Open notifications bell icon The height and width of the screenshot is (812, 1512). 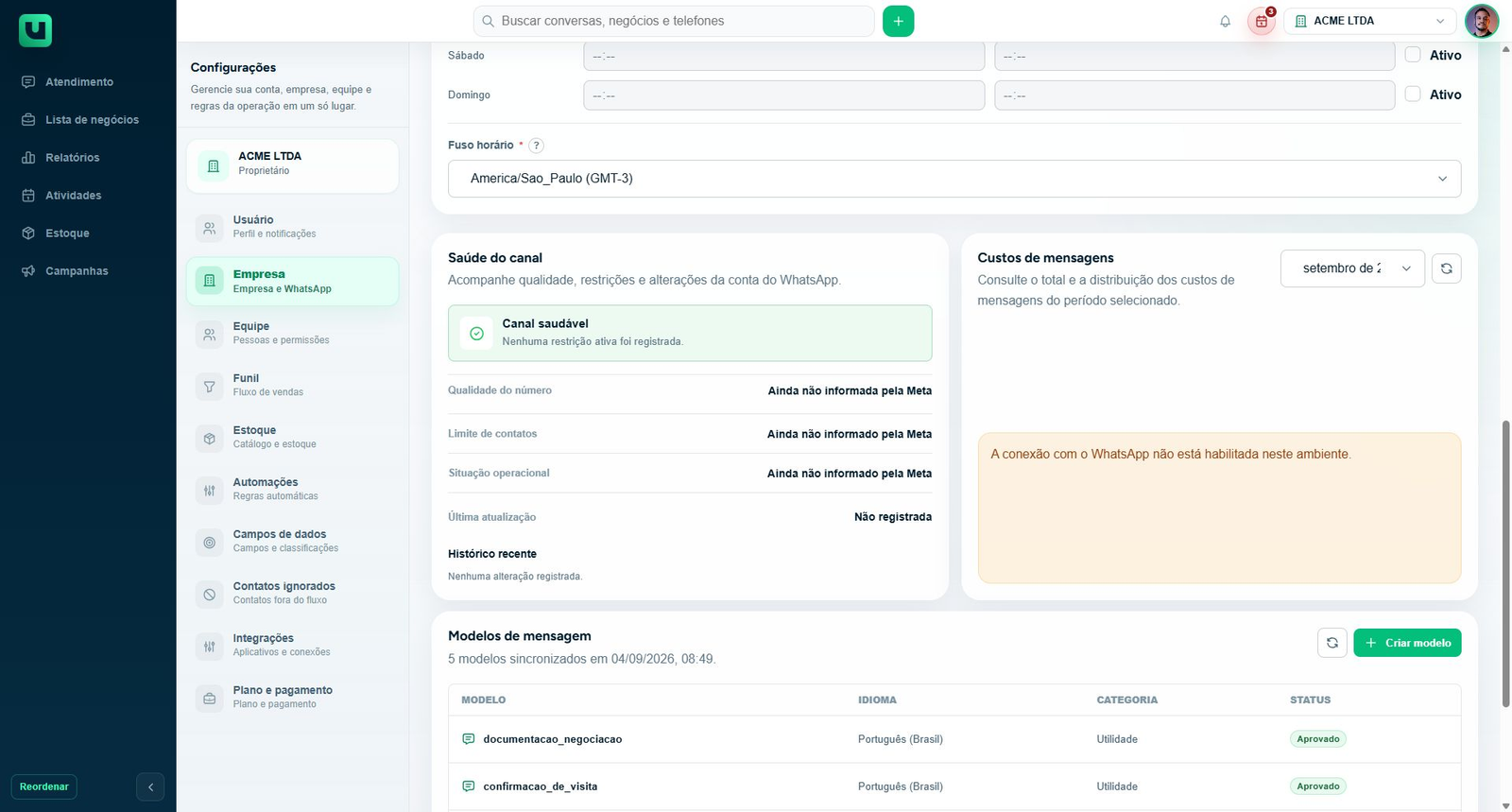point(1225,21)
